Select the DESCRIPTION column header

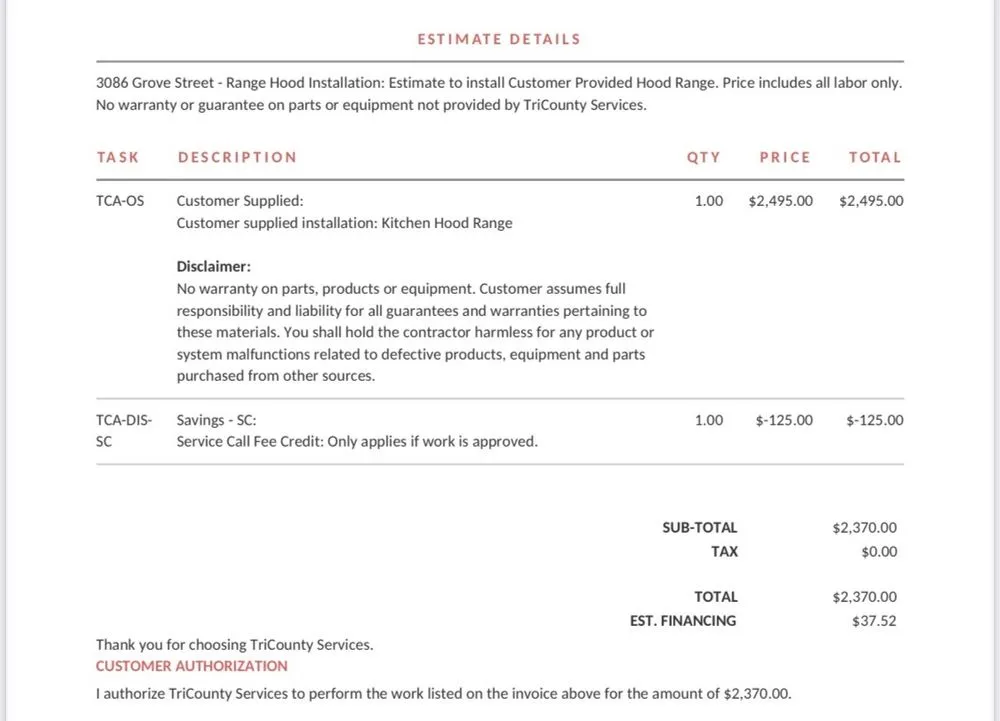coord(237,157)
